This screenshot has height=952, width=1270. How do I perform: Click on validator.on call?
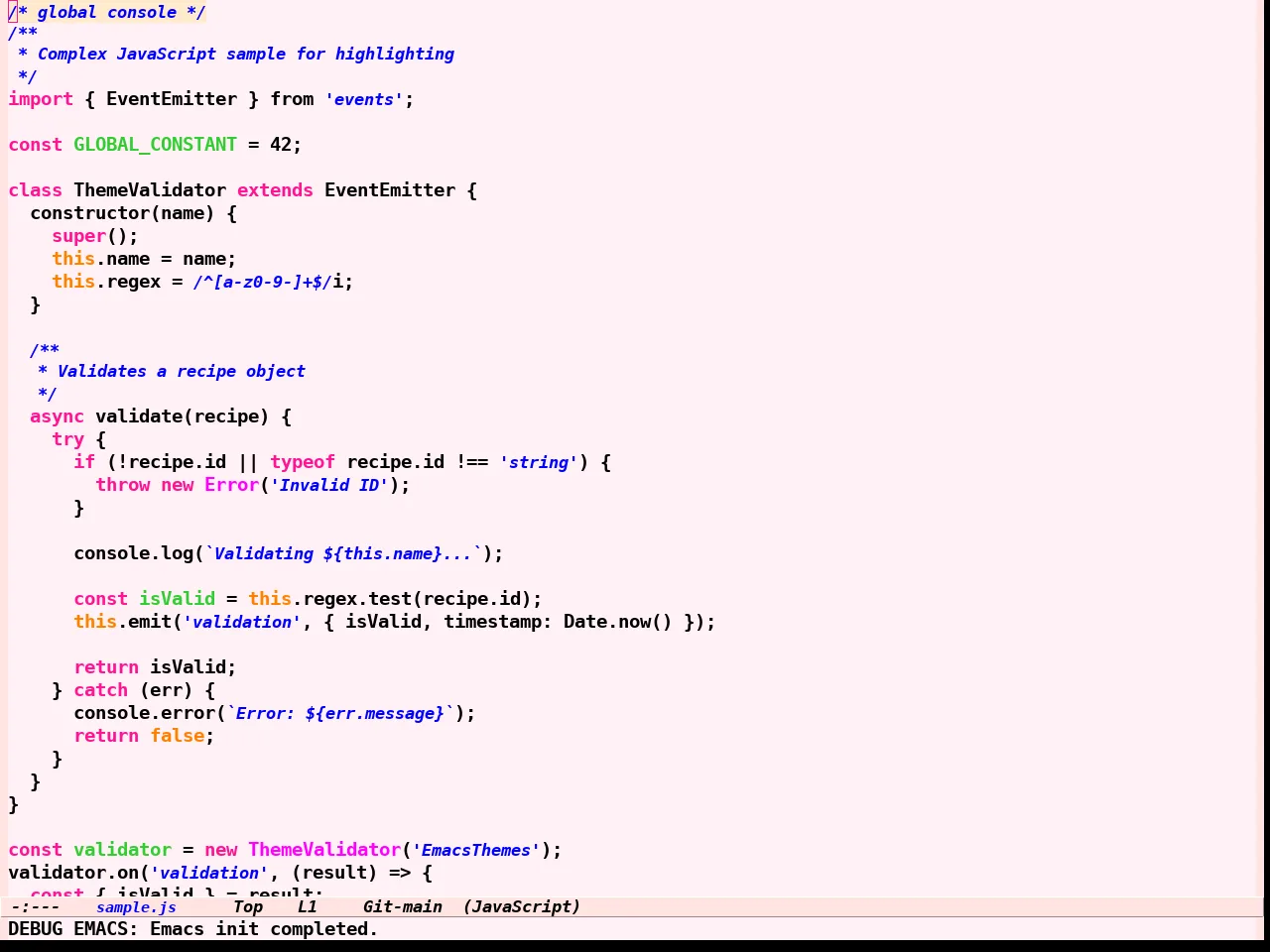tap(73, 873)
